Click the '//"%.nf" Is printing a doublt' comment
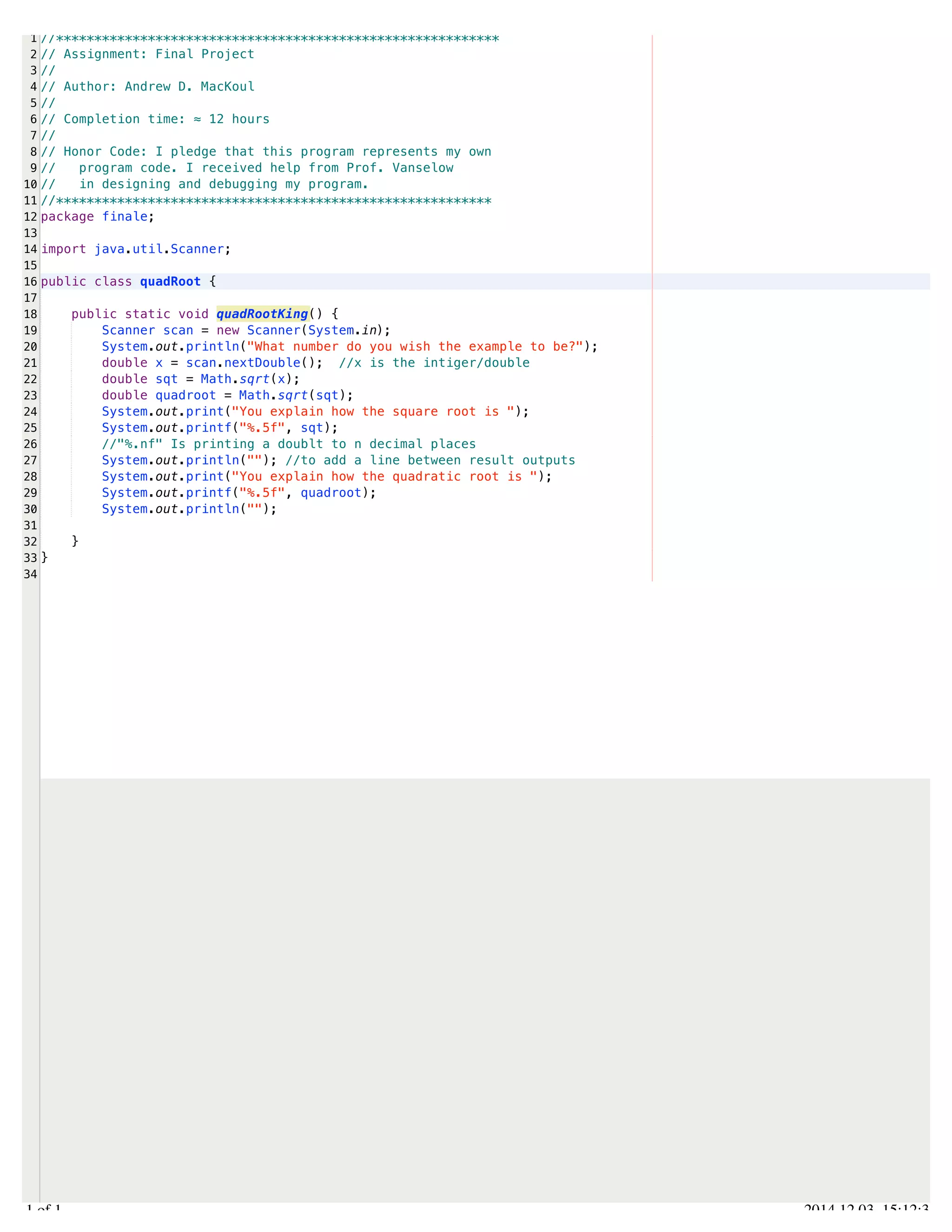 (x=289, y=444)
